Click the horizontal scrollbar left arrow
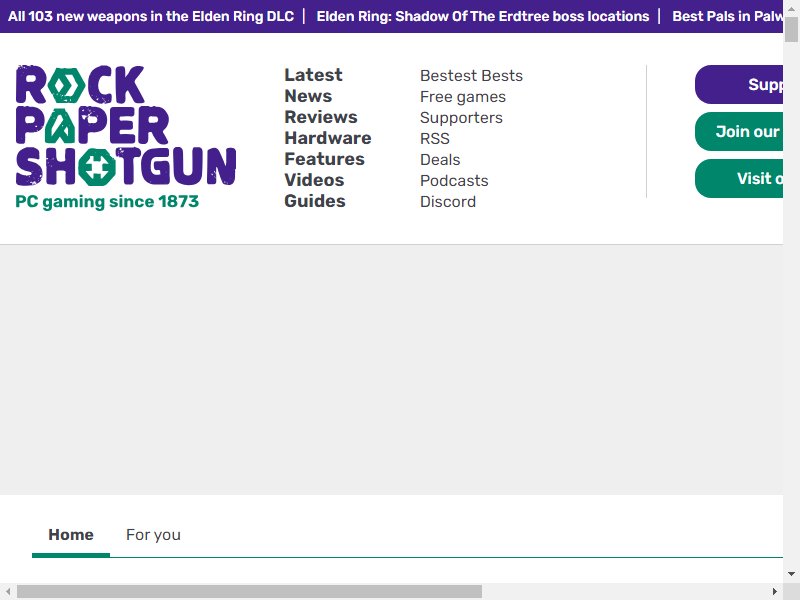 [8, 591]
